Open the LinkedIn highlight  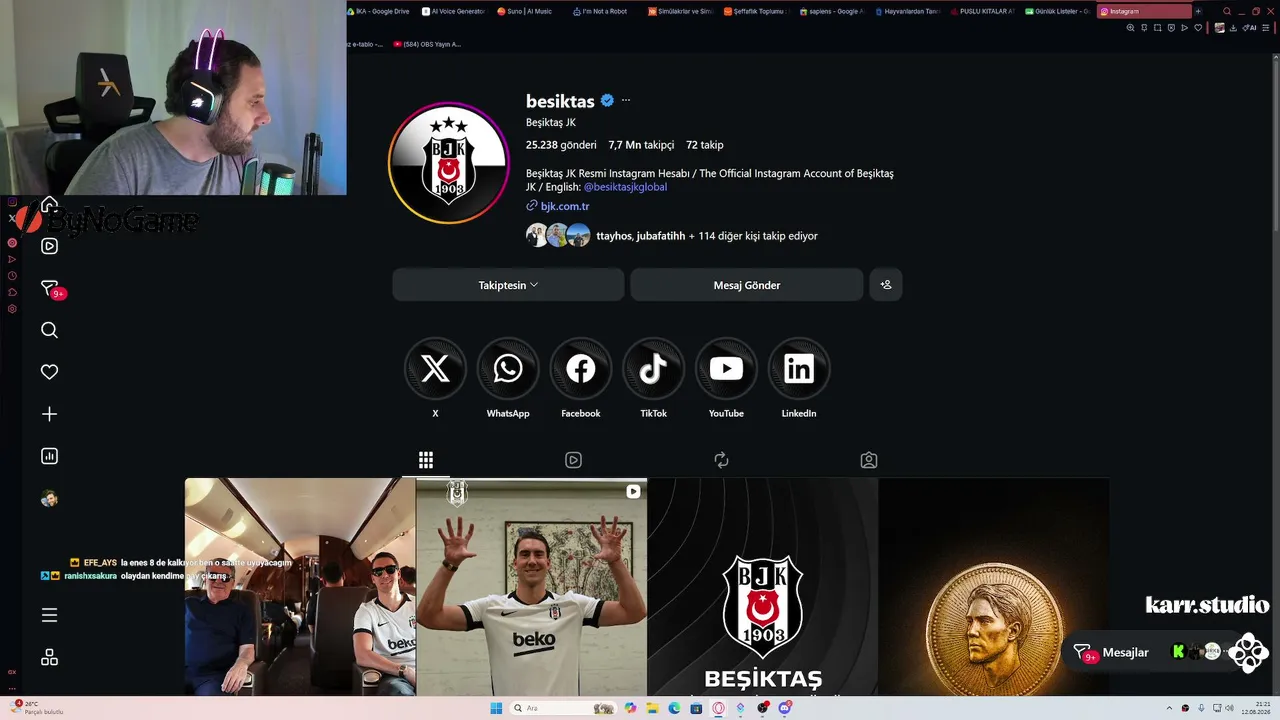[799, 369]
